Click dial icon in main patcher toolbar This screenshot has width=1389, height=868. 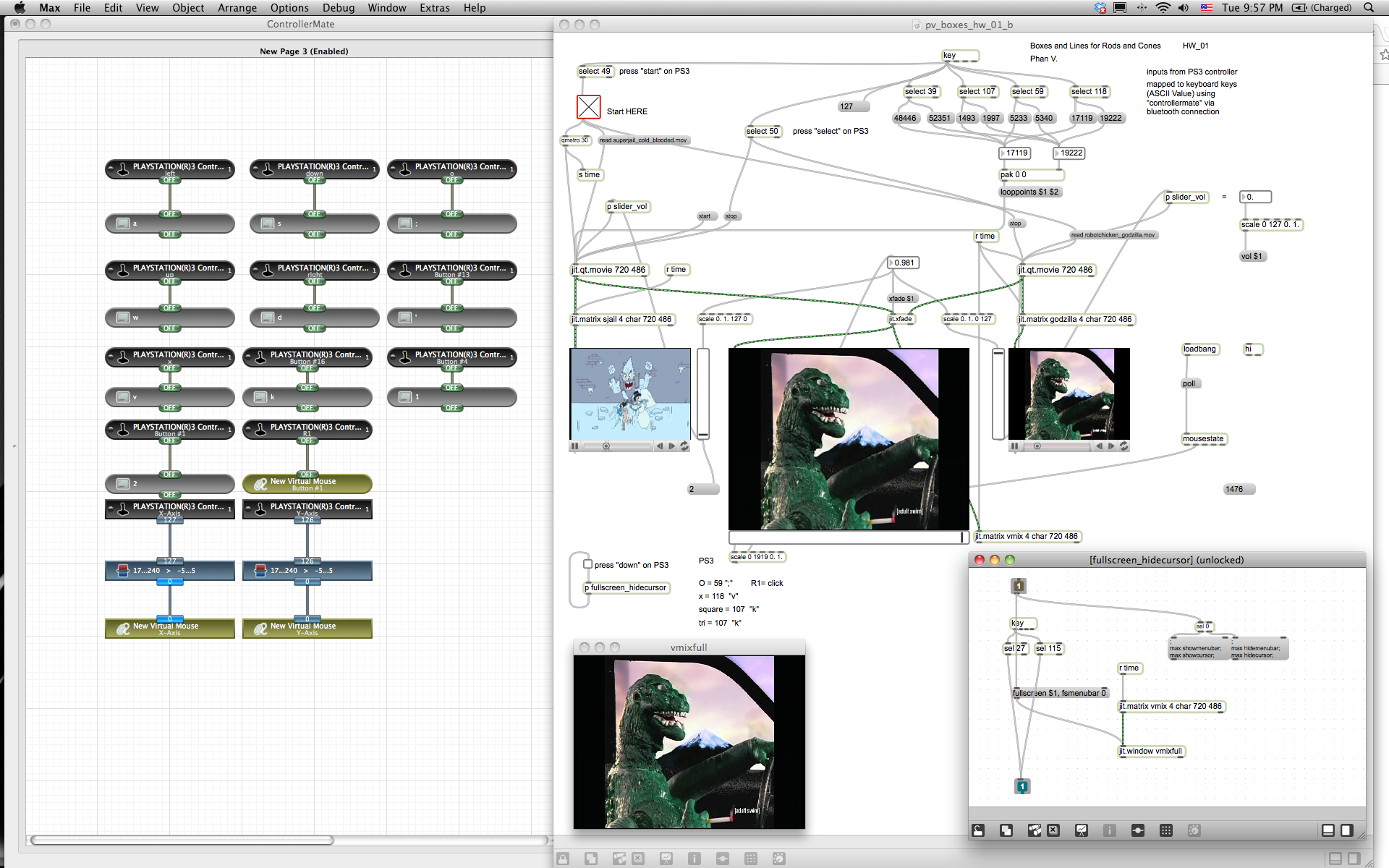[779, 859]
